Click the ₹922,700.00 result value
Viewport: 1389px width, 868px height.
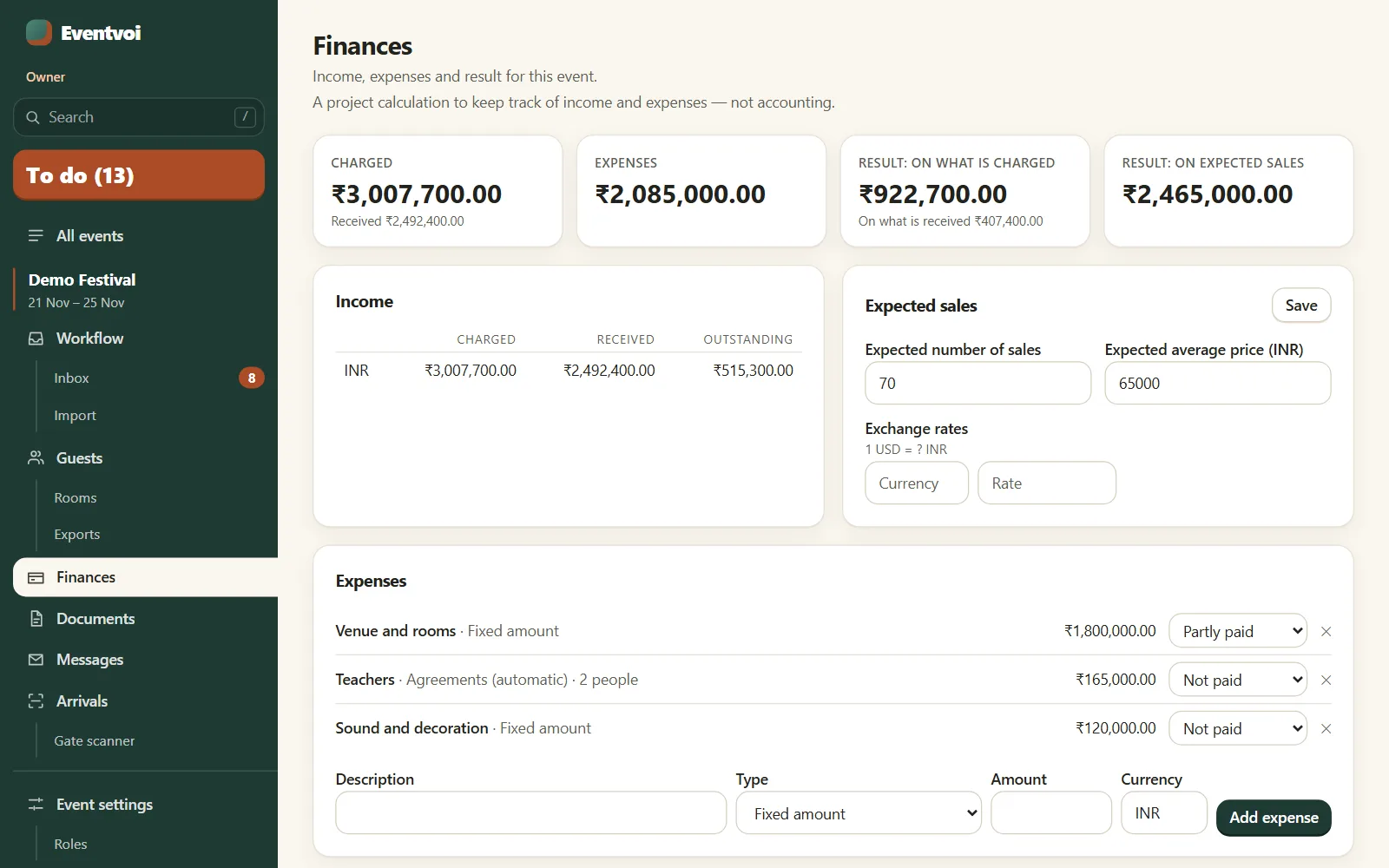[932, 194]
